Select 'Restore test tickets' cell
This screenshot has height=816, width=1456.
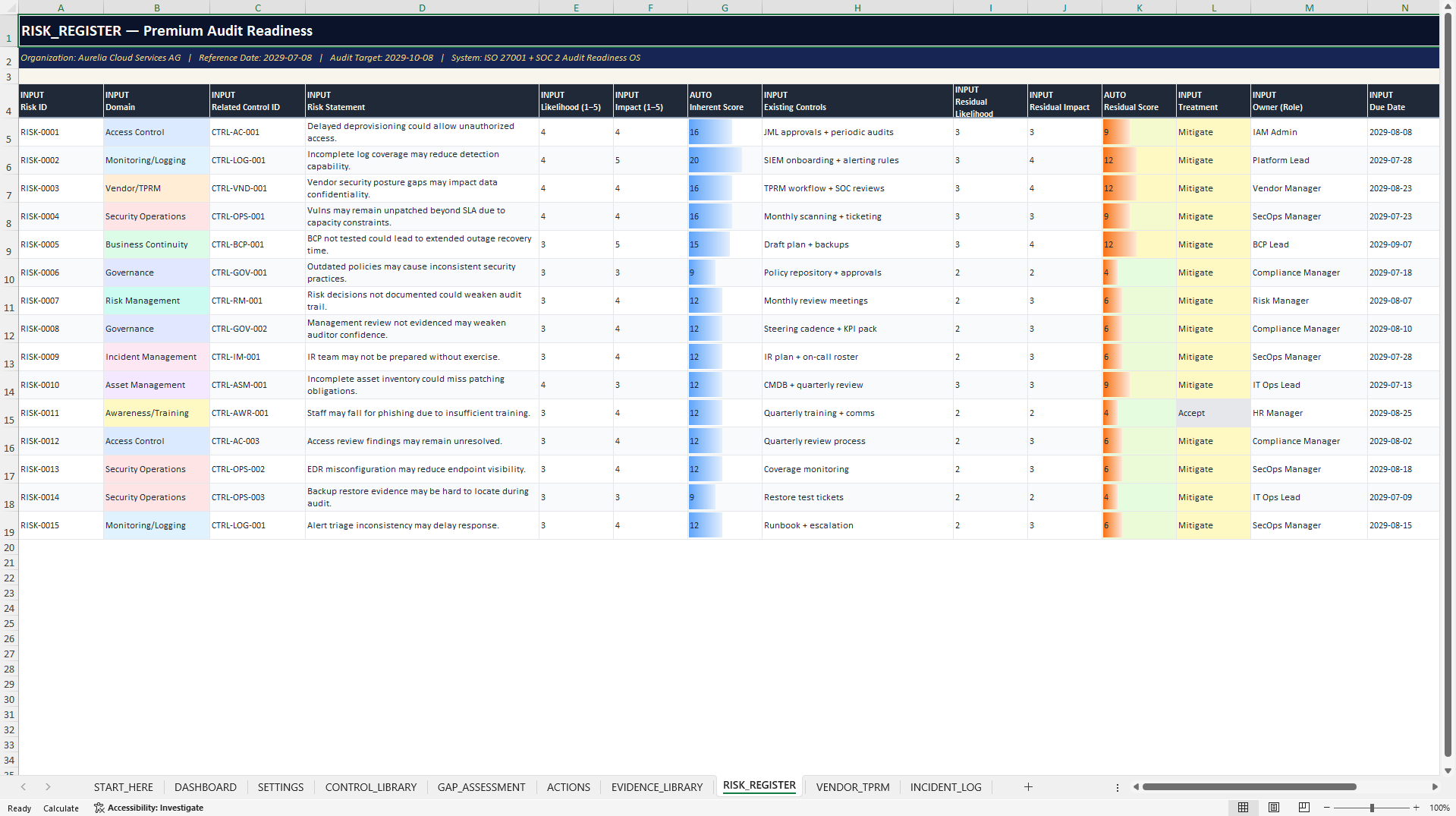(857, 497)
